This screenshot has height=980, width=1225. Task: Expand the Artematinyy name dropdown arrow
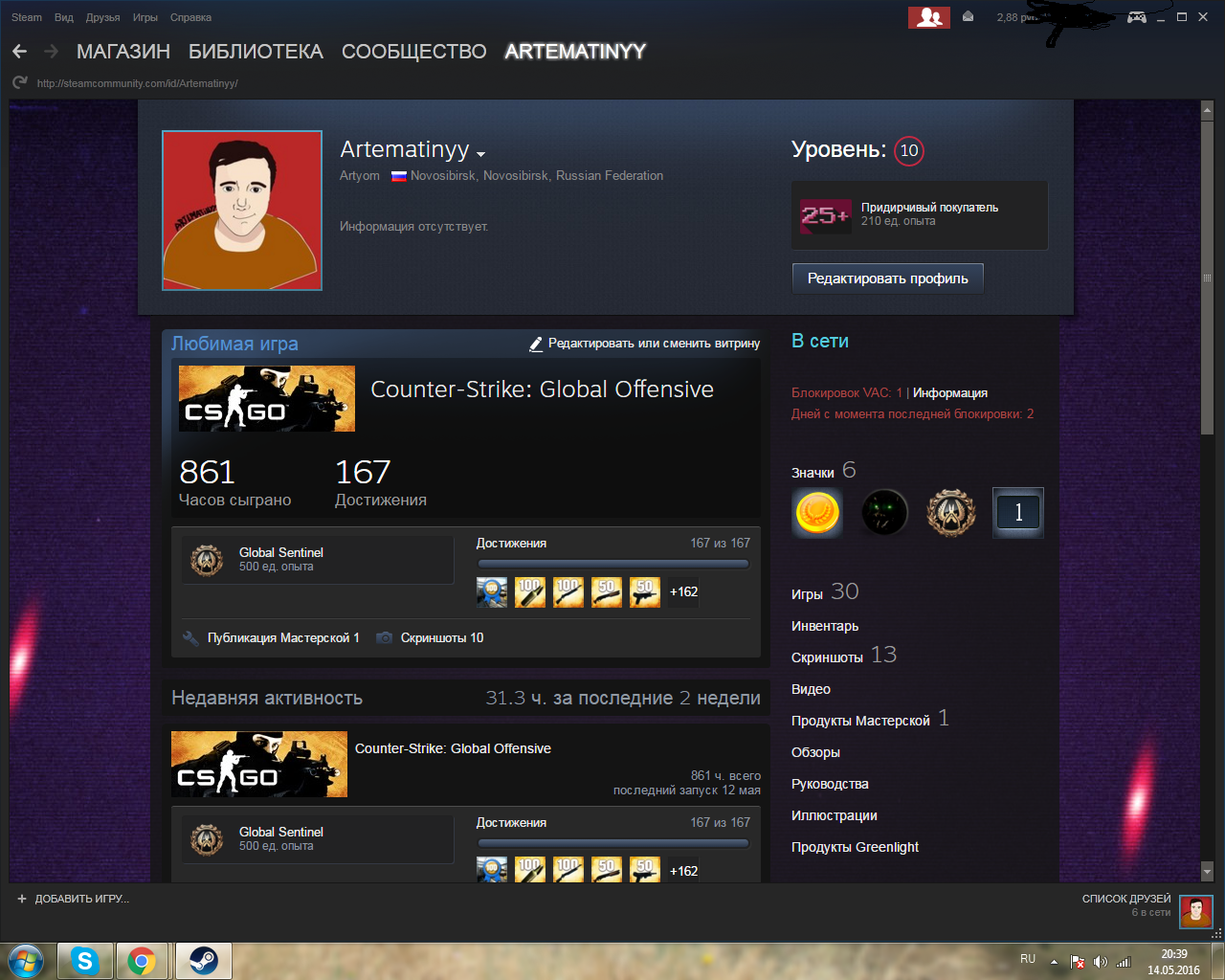coord(480,154)
